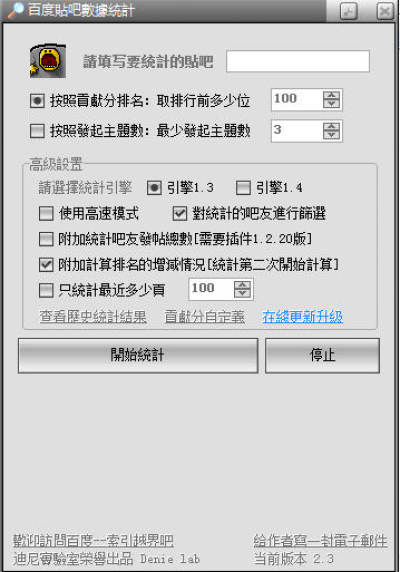Click the magnifier icon in title bar

coord(15,10)
